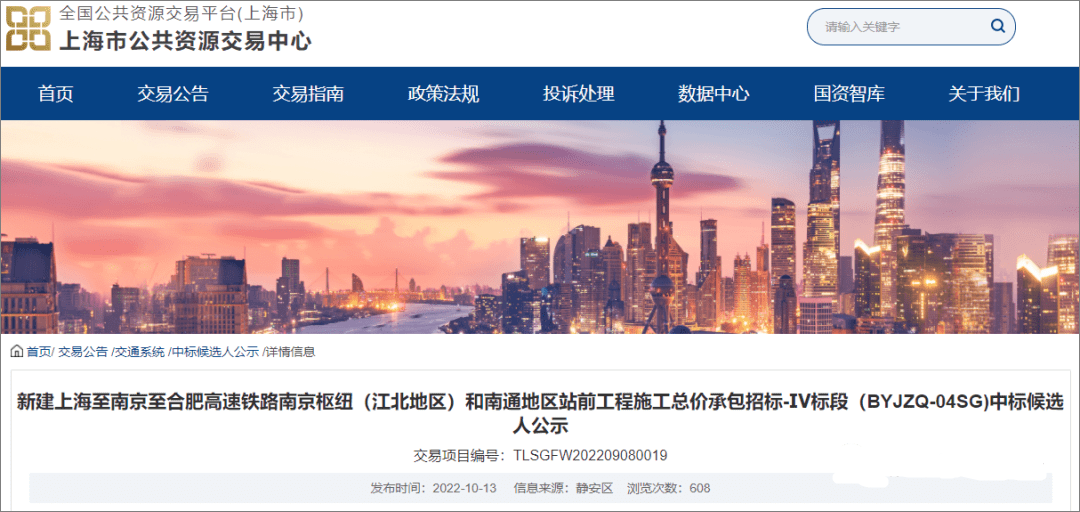
Task: Click the 交易公告 breadcrumb link
Action: pos(83,352)
